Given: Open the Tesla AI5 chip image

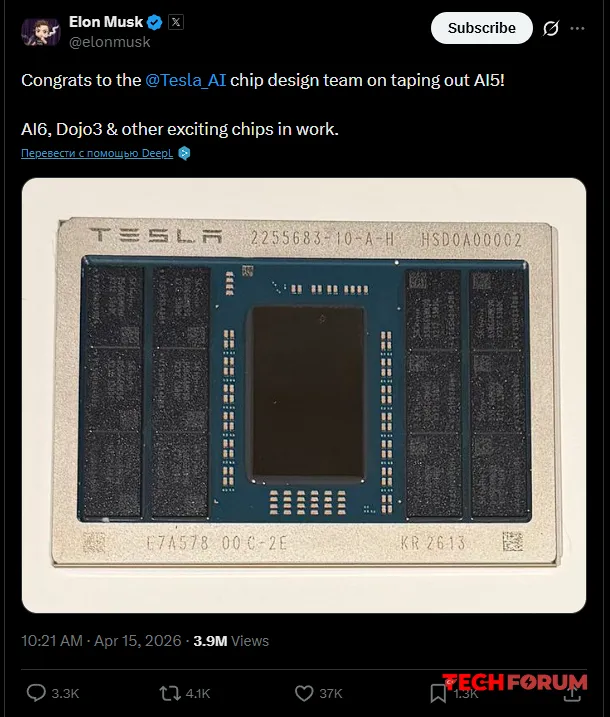Looking at the screenshot, I should [x=303, y=395].
